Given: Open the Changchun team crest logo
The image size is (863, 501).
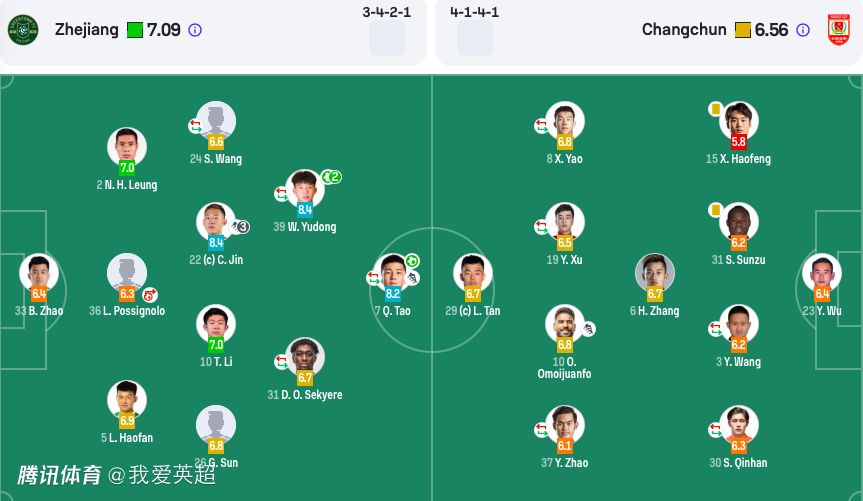Looking at the screenshot, I should click(839, 30).
